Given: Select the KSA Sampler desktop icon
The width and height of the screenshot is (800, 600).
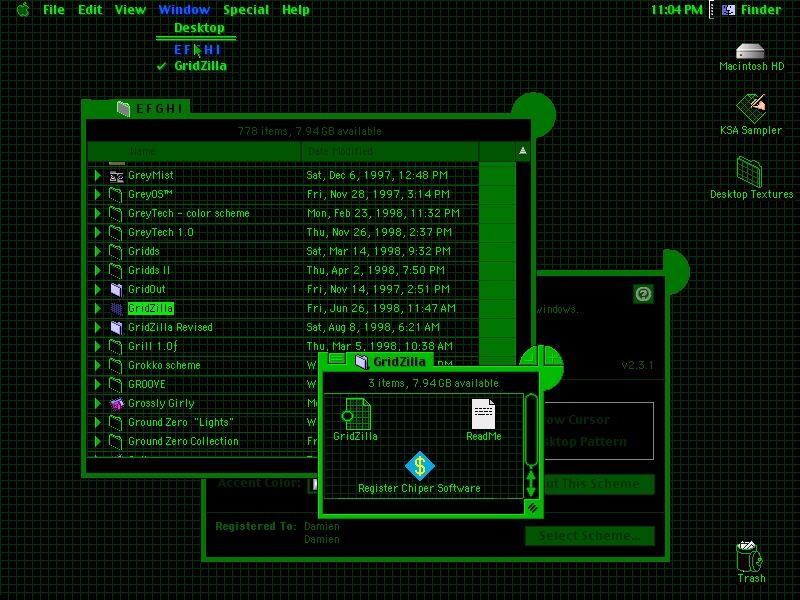Looking at the screenshot, I should coord(751,108).
